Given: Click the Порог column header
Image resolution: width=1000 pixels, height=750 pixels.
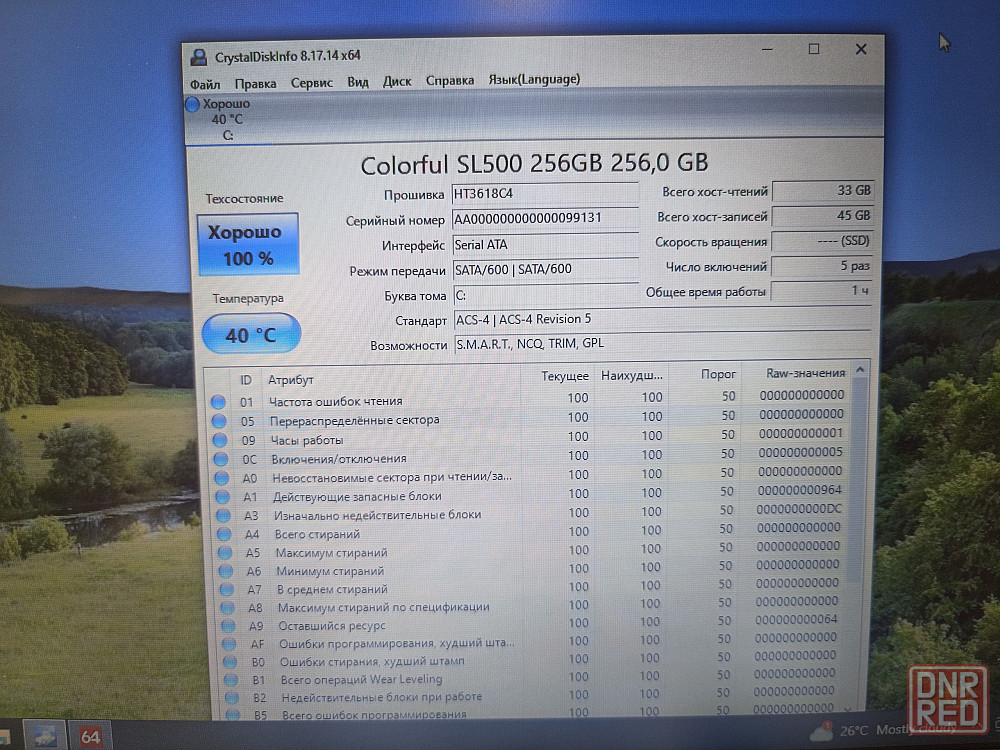Looking at the screenshot, I should point(718,374).
